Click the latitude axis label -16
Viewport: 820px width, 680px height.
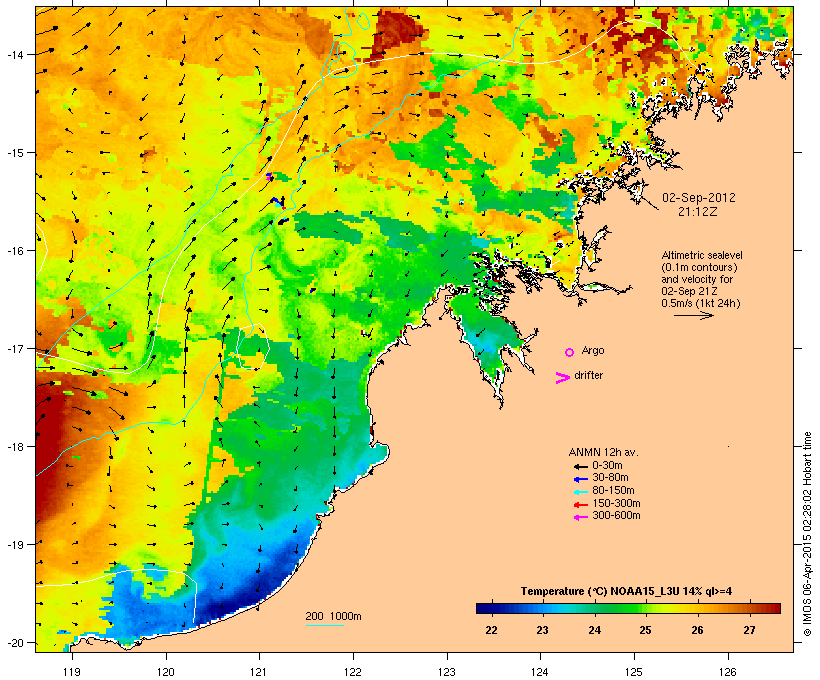(14, 251)
